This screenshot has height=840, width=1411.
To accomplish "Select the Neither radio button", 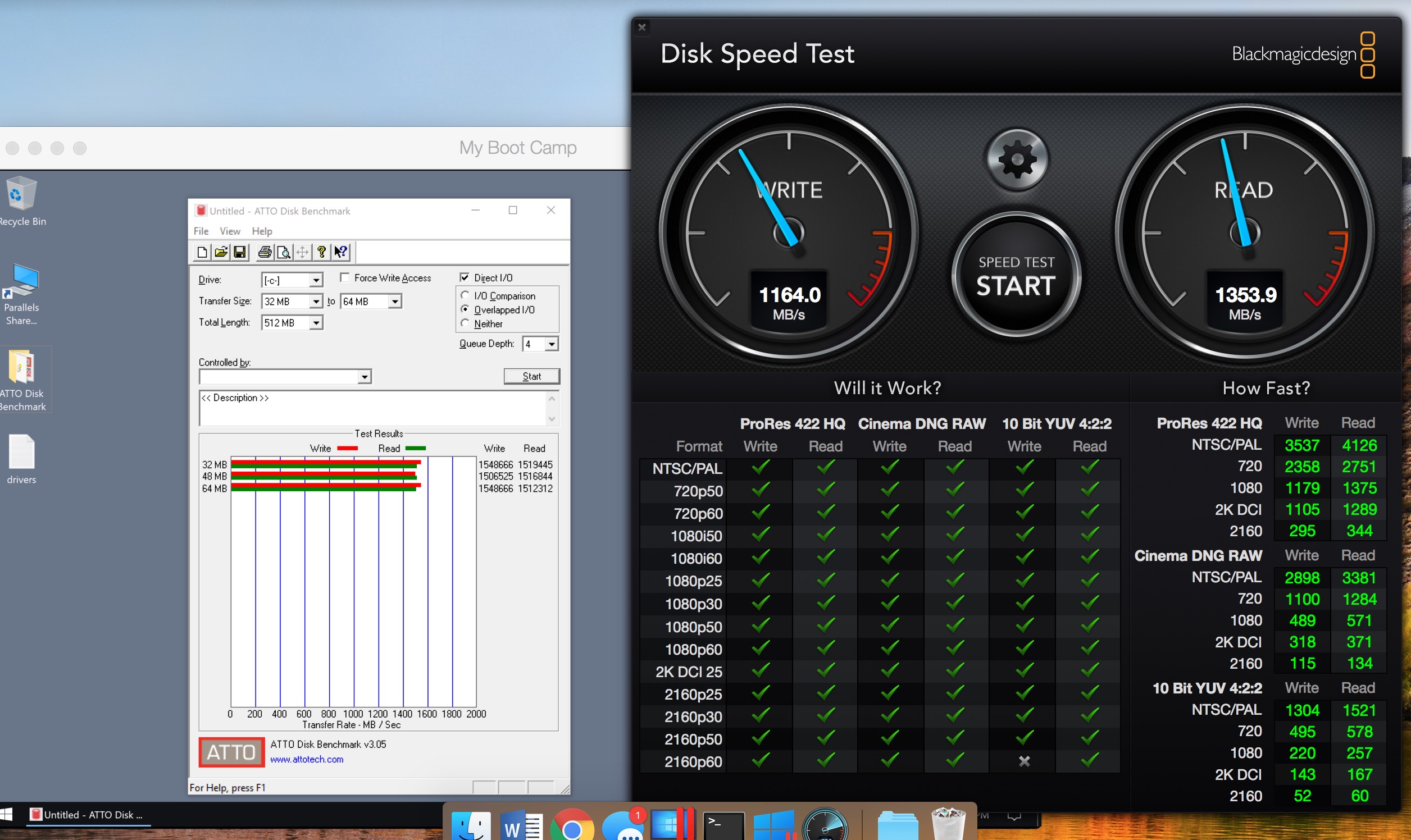I will coord(465,323).
